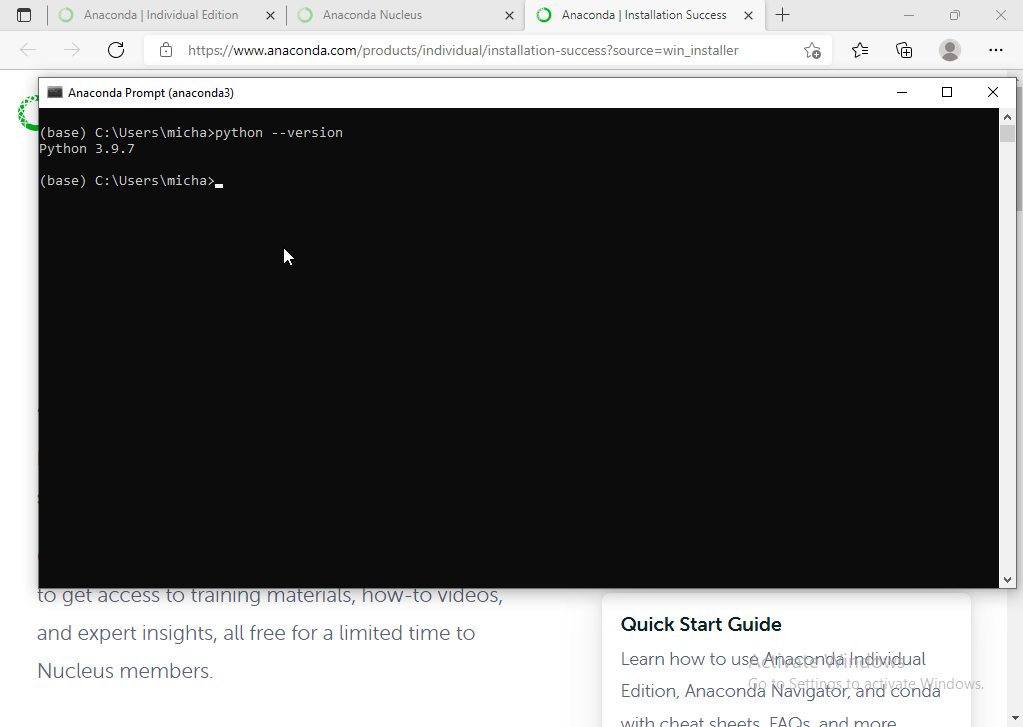Close the Installation Success tab
This screenshot has height=727, width=1023.
(749, 15)
